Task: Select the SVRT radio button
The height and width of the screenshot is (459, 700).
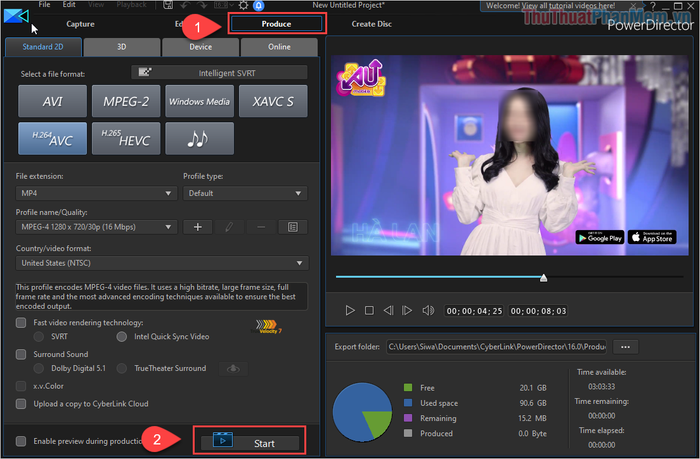Action: pos(39,337)
